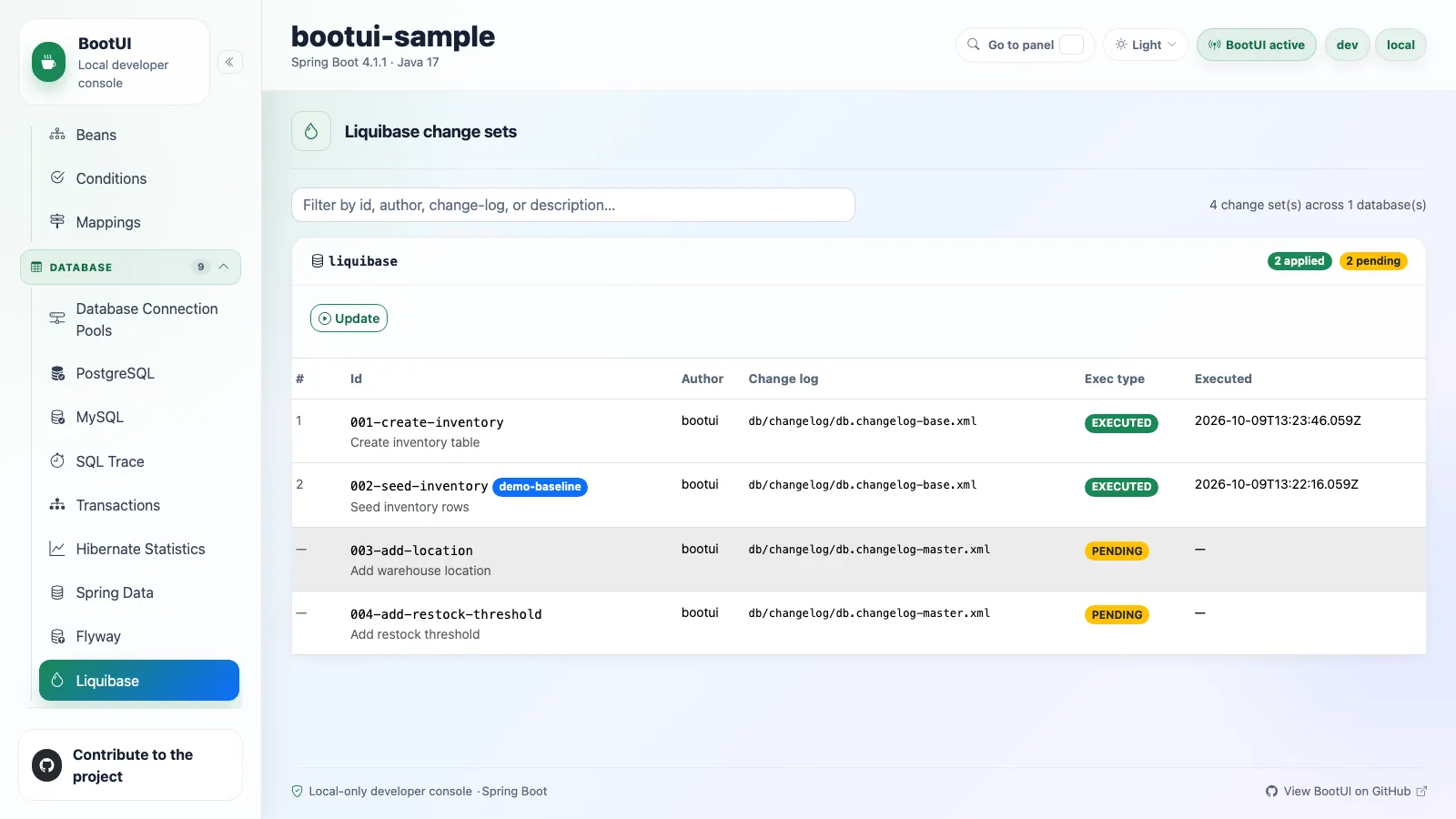Open the Light theme dropdown
The image size is (1456, 819).
click(x=1146, y=45)
